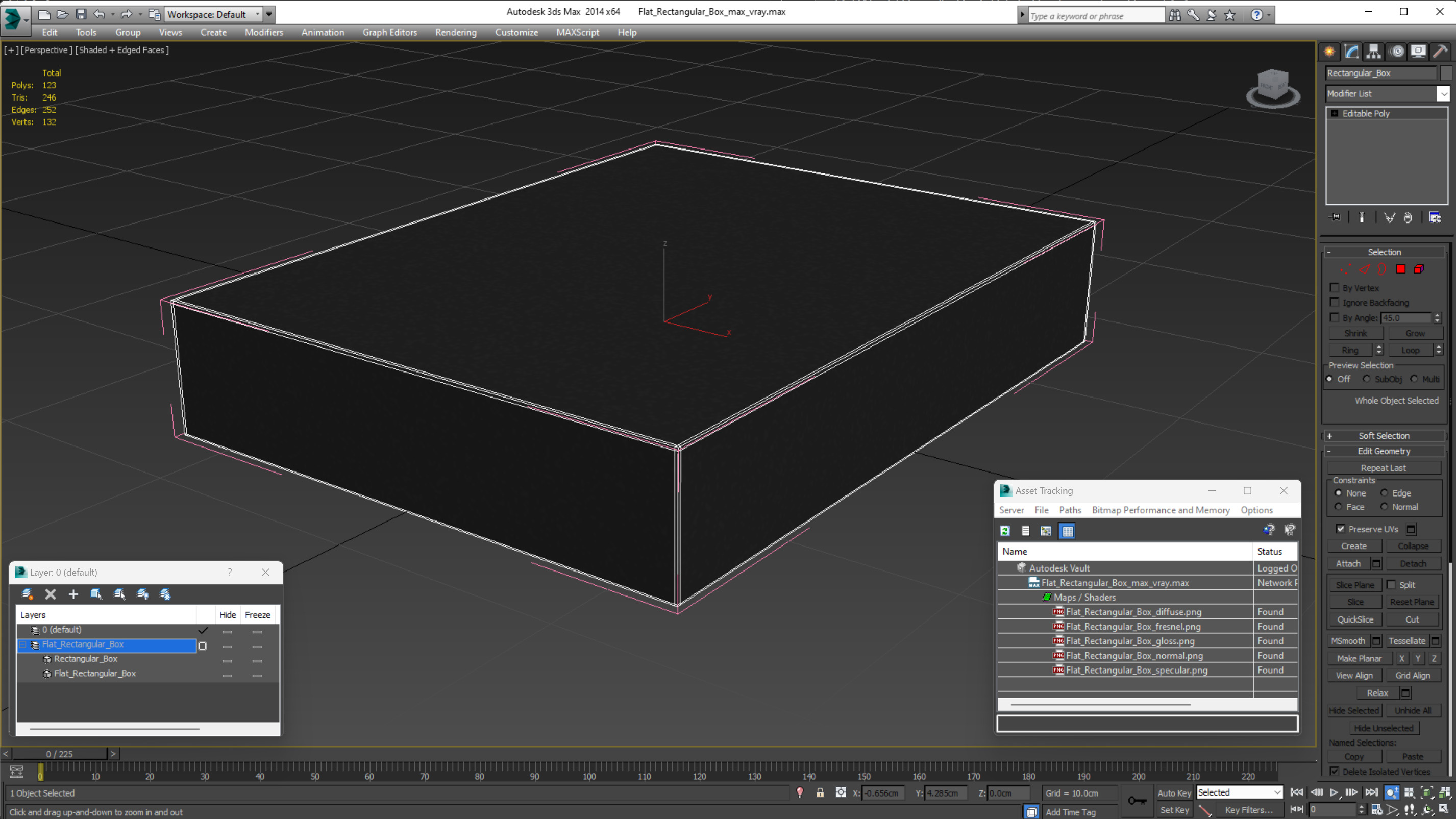Select Flat_Rectangular_Box_diffuse.png in Asset Tracking
Screen dimensions: 1456x819
pos(1132,612)
